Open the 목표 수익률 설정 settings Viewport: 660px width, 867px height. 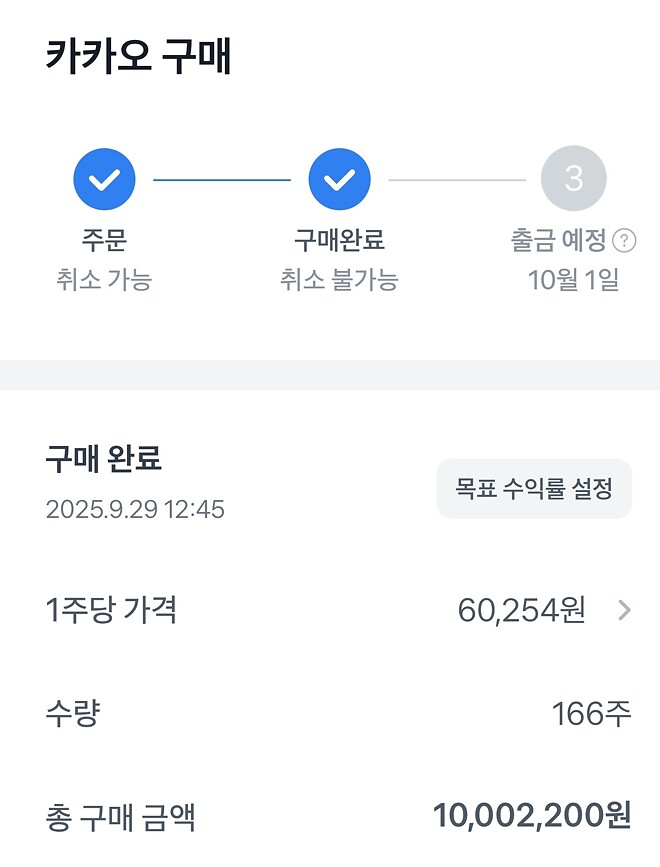(x=533, y=488)
